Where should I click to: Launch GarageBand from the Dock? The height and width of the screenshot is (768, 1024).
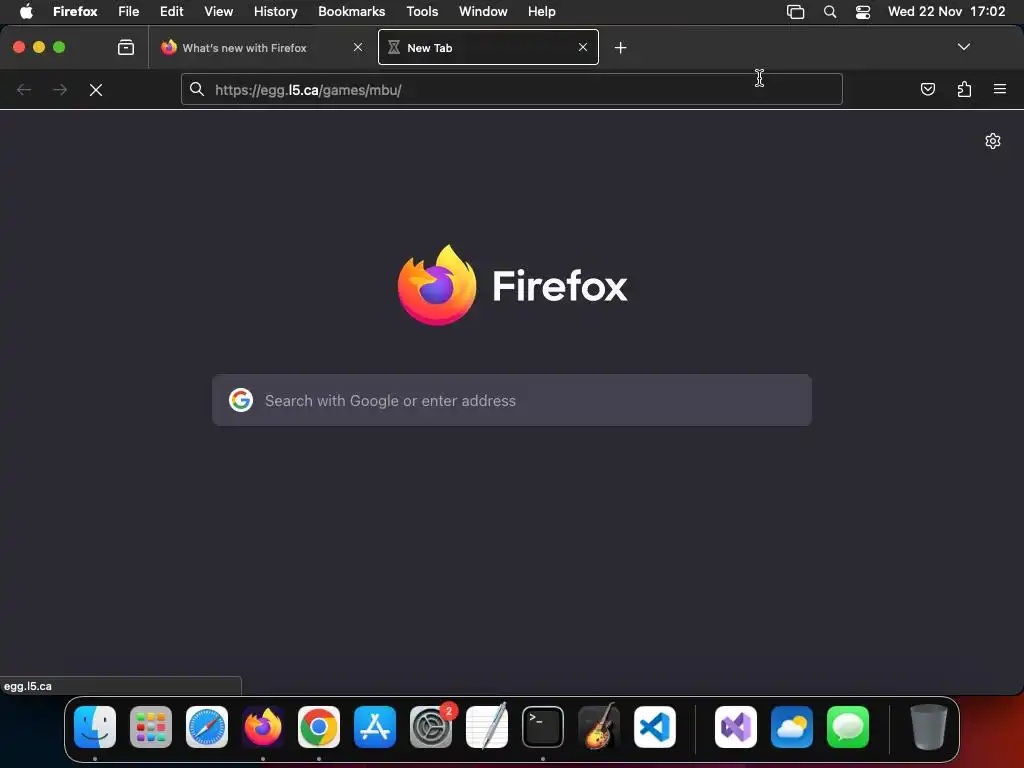pyautogui.click(x=599, y=727)
